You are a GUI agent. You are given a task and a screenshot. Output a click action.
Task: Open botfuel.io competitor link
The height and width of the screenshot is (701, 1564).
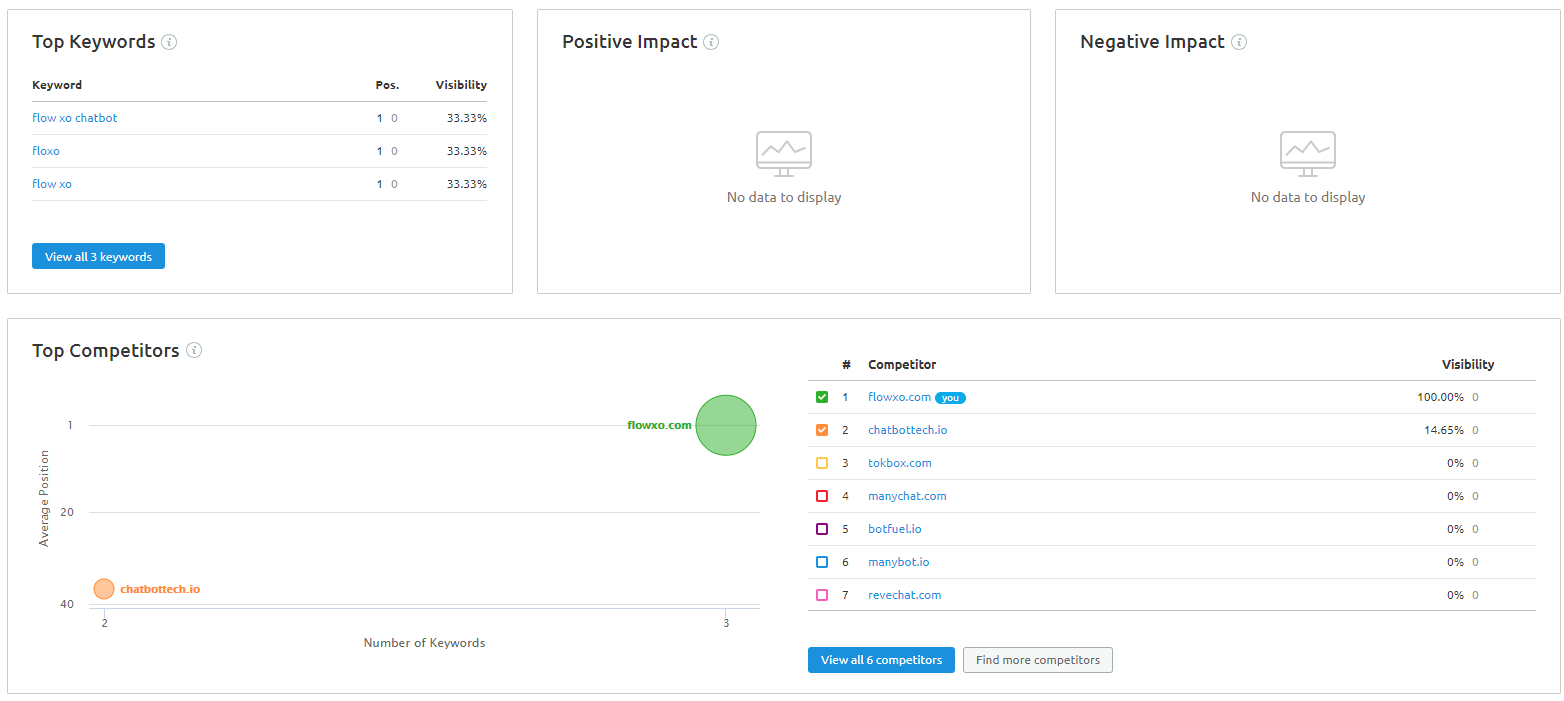click(x=895, y=529)
